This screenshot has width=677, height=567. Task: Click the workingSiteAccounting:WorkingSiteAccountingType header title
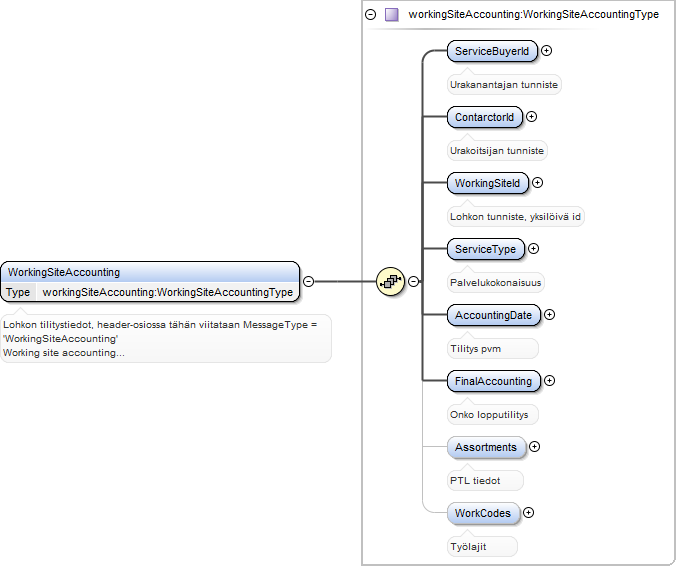(534, 14)
